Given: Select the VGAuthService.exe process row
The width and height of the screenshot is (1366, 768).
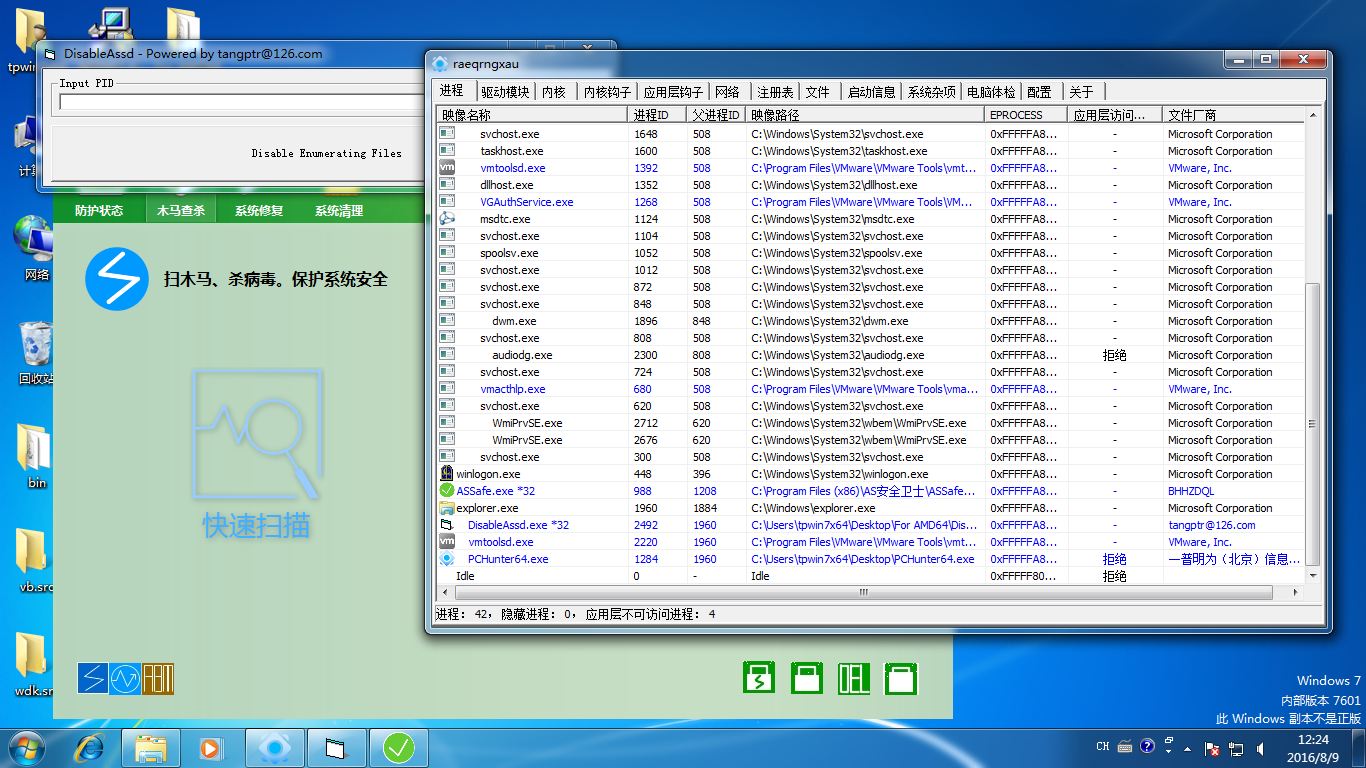Looking at the screenshot, I should (x=872, y=202).
